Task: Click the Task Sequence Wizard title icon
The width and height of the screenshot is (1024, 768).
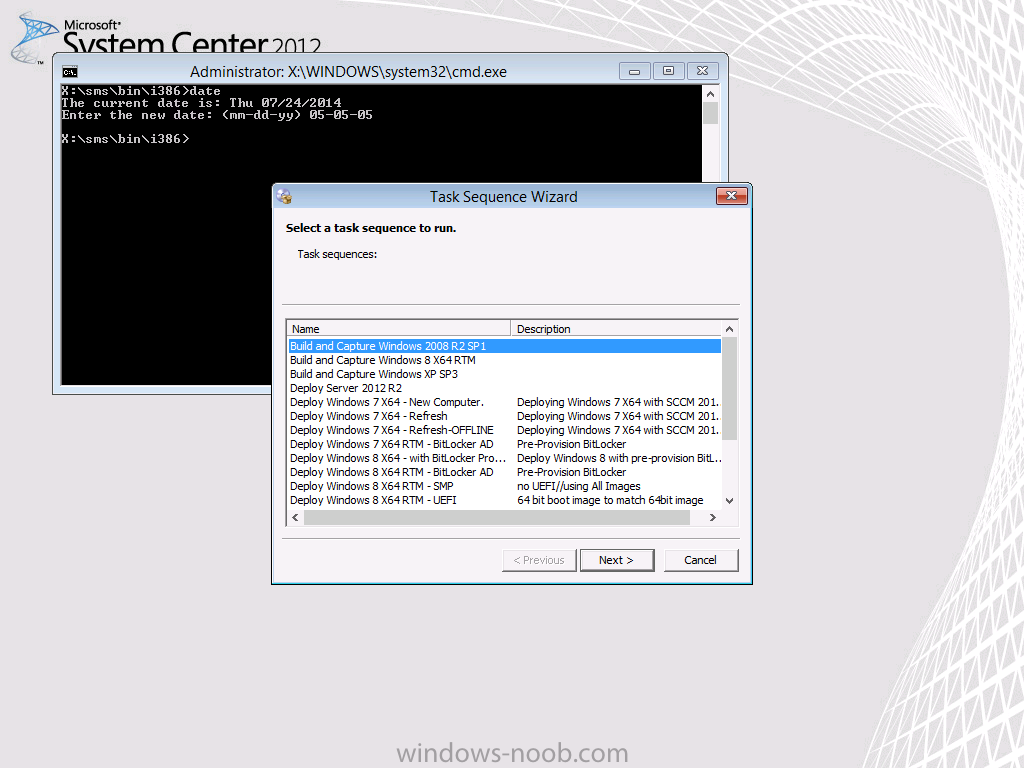Action: (x=284, y=196)
